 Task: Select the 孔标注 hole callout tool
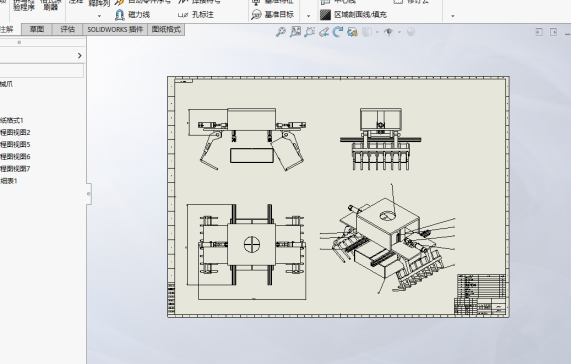tap(196, 15)
